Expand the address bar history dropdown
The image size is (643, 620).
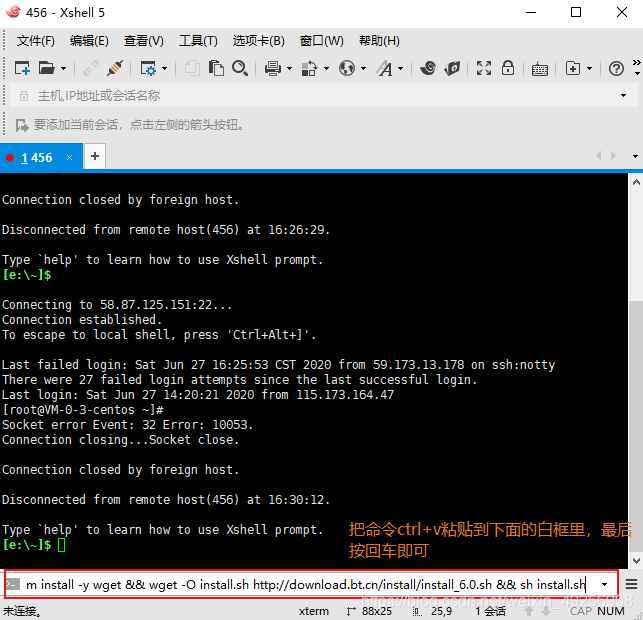pos(623,96)
